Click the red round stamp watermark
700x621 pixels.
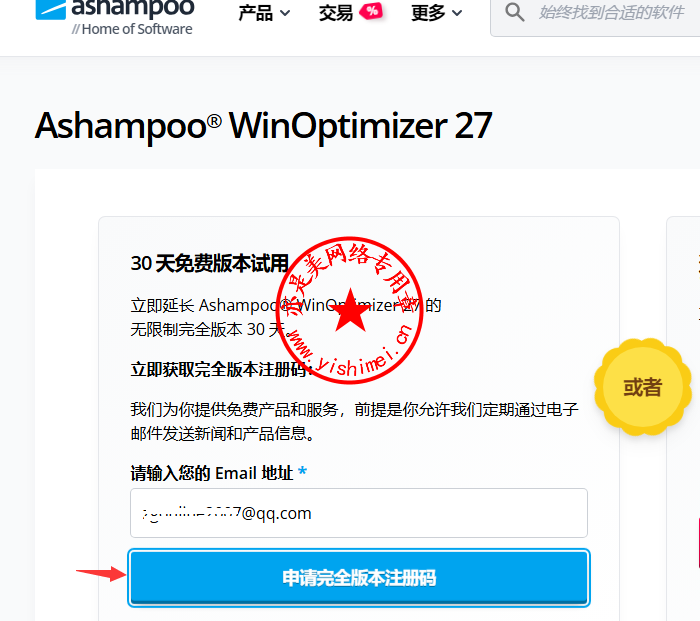[350, 310]
